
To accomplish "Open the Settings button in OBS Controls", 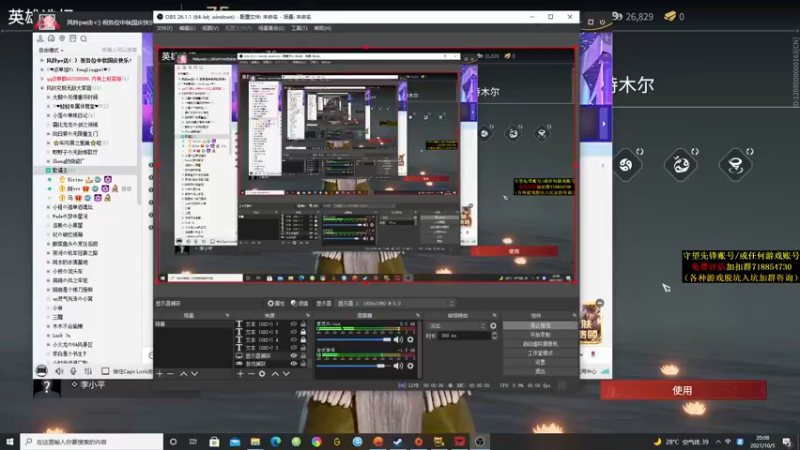I will pyautogui.click(x=540, y=362).
